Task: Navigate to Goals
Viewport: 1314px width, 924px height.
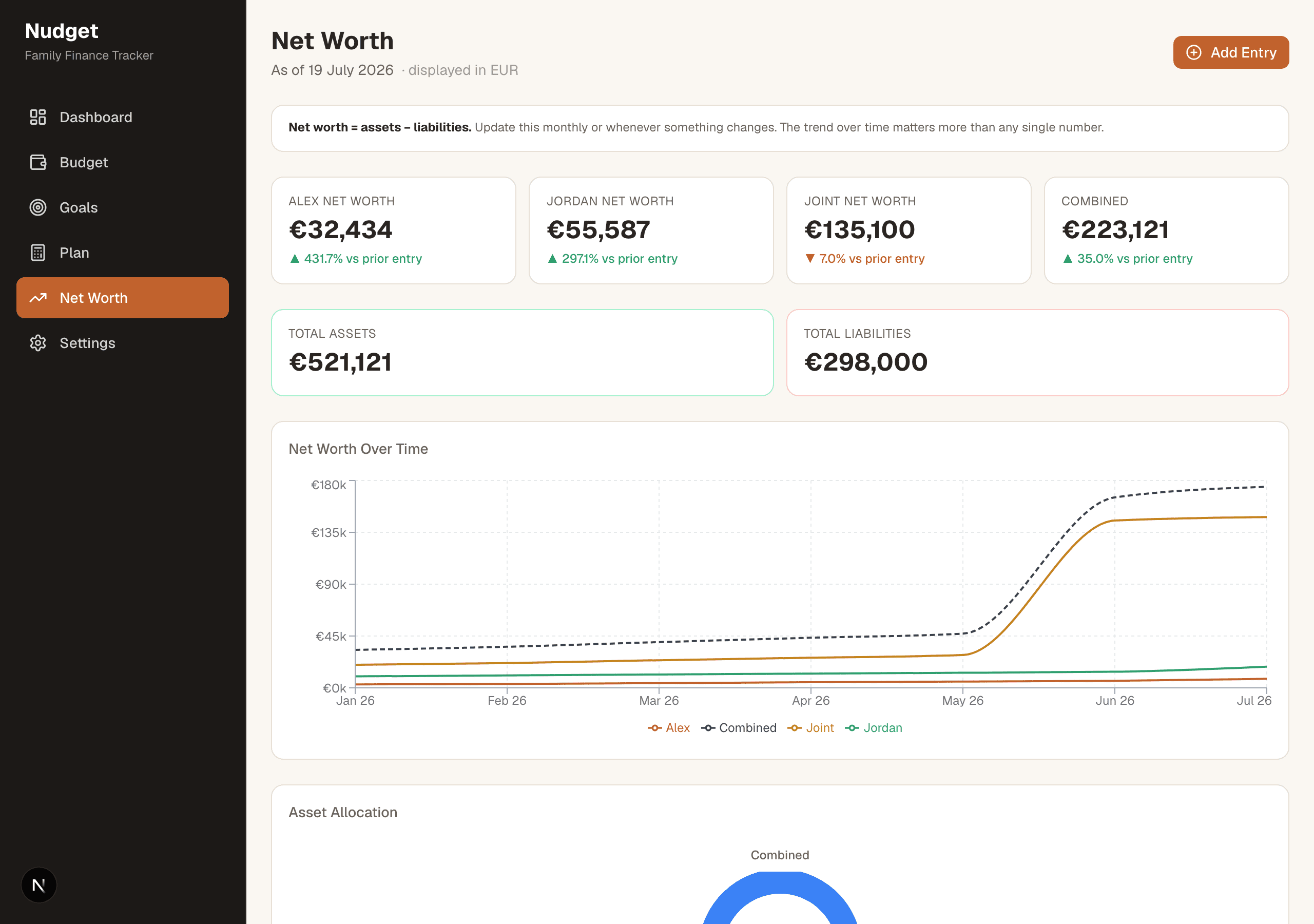Action: pos(123,207)
